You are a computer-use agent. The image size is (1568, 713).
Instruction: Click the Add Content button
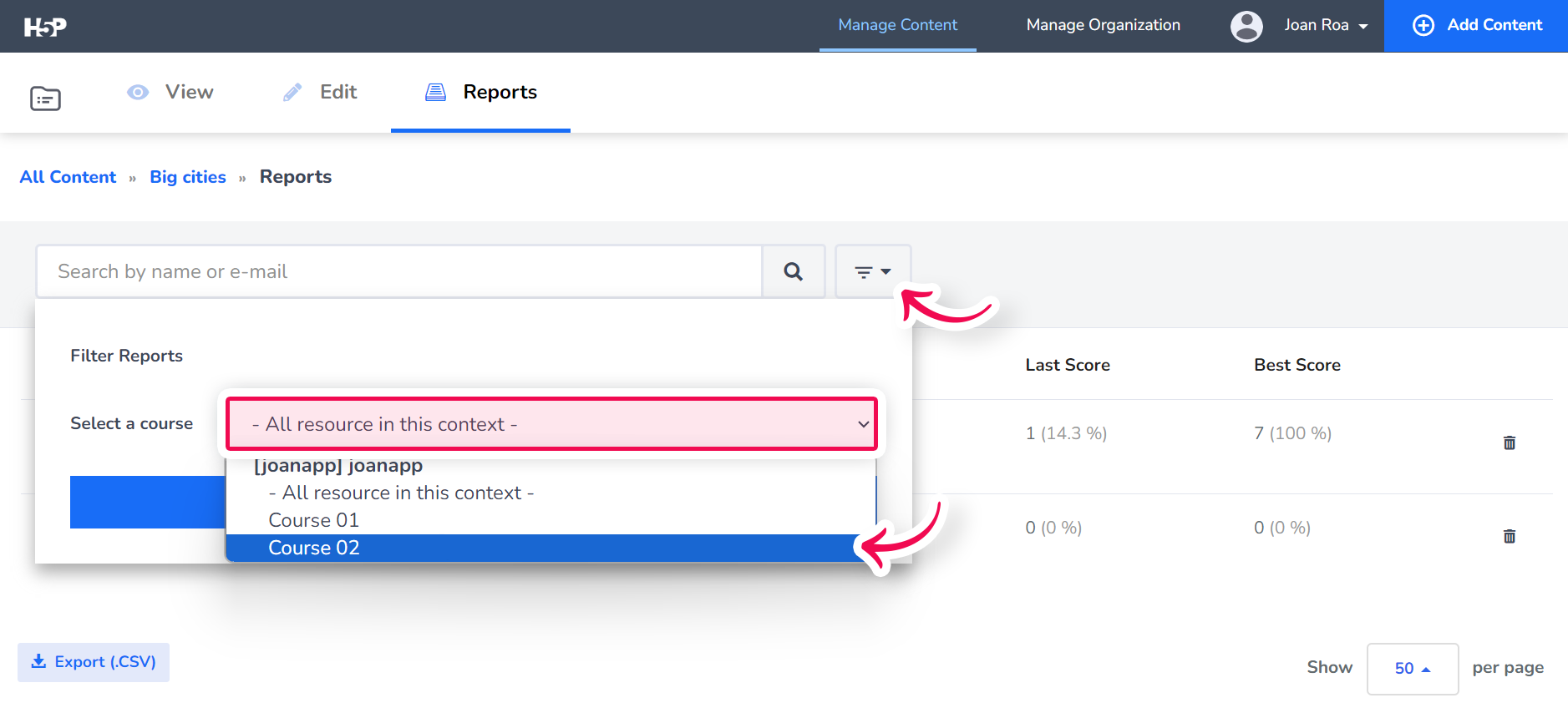1476,26
